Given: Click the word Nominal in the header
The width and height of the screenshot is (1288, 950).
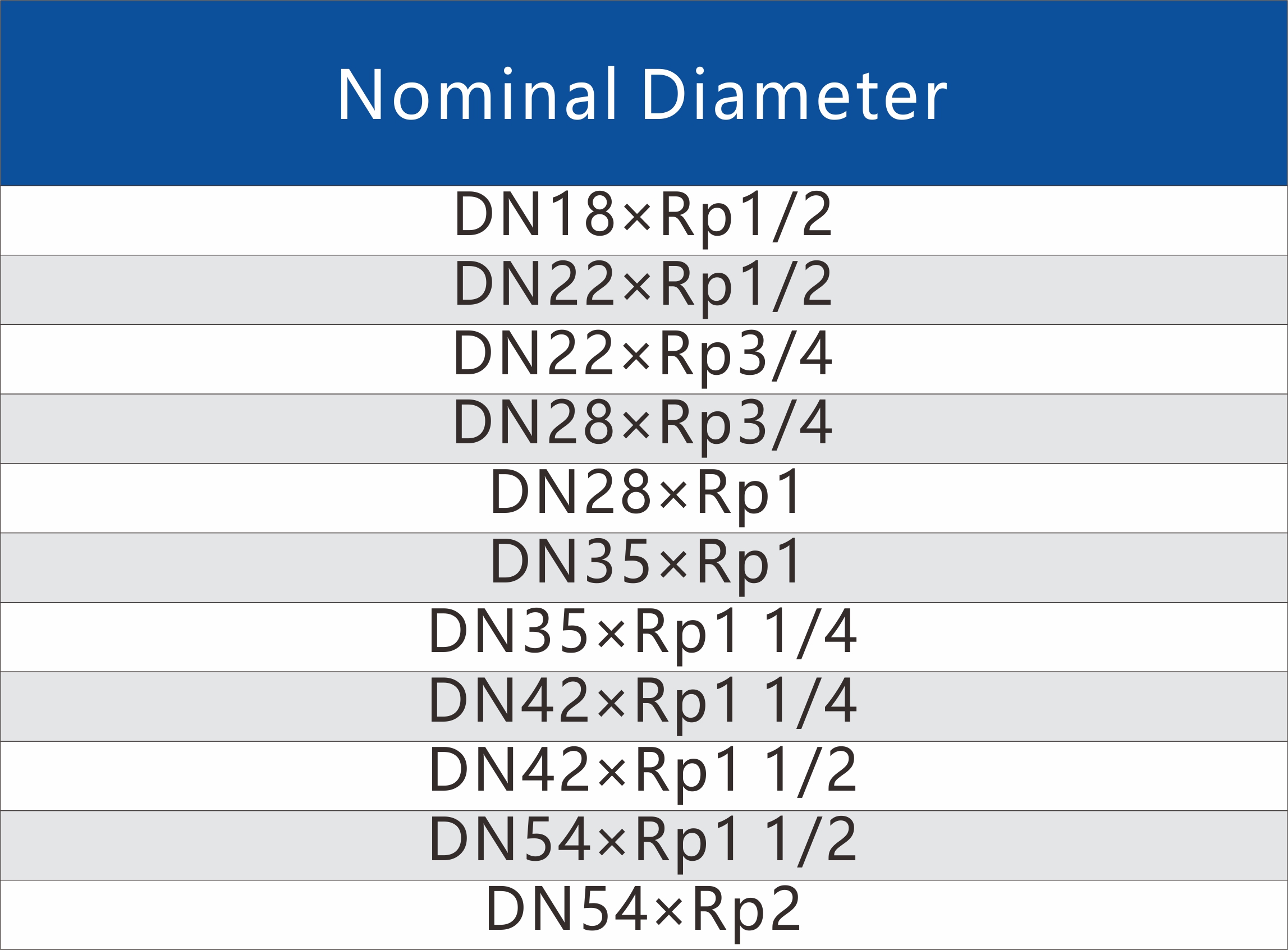Looking at the screenshot, I should [477, 93].
